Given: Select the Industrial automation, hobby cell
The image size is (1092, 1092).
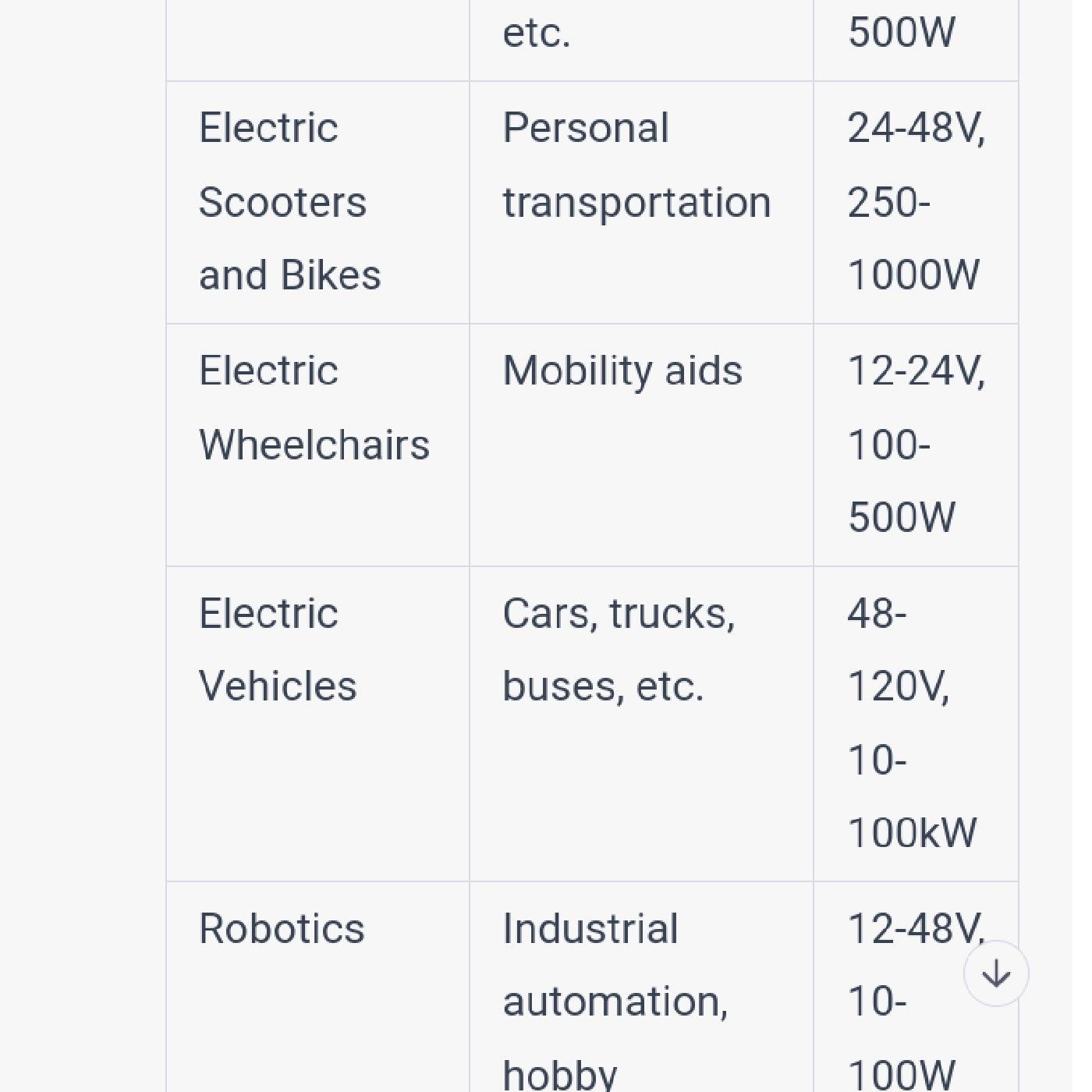Looking at the screenshot, I should pyautogui.click(x=641, y=987).
